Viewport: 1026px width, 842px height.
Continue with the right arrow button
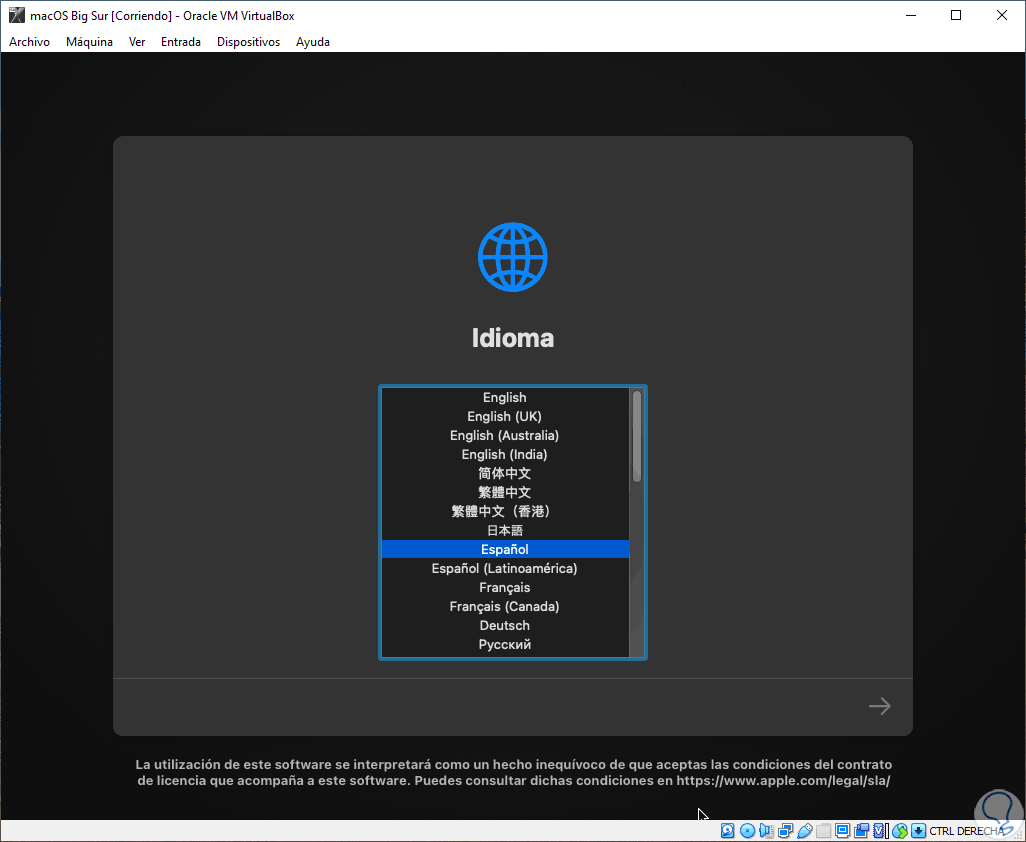[x=879, y=706]
